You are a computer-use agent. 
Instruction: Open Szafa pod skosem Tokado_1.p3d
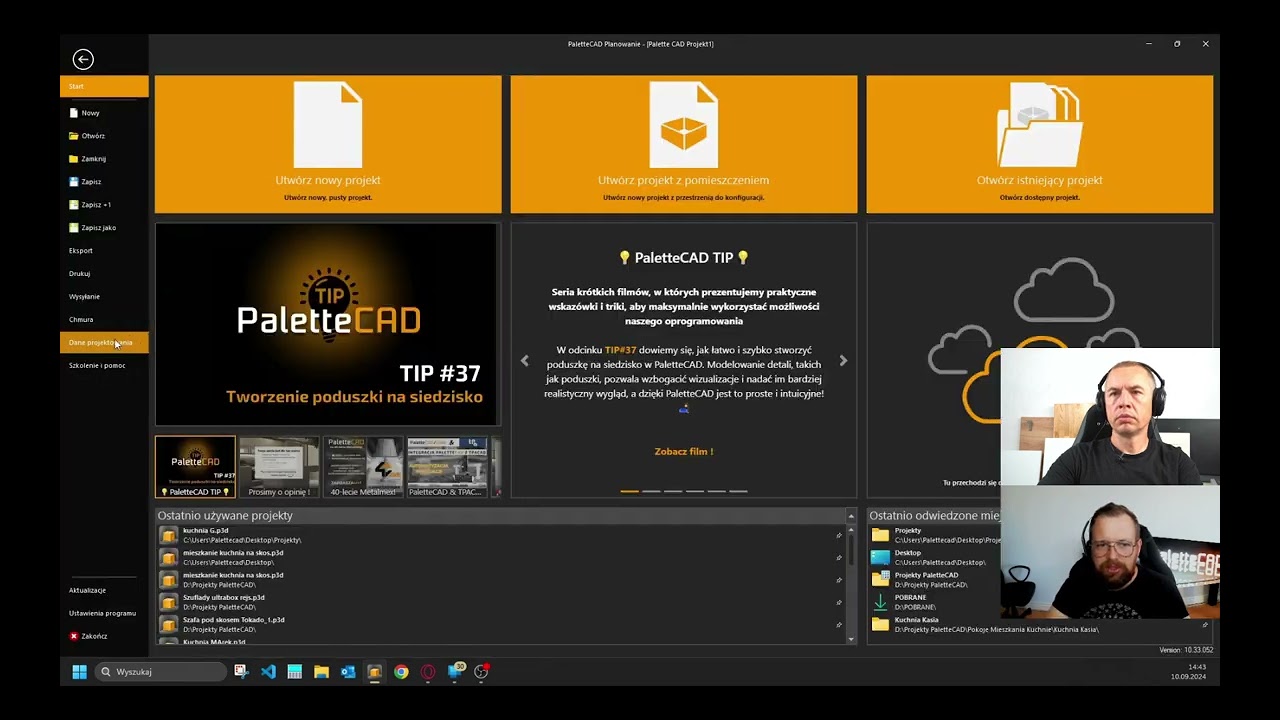500,625
